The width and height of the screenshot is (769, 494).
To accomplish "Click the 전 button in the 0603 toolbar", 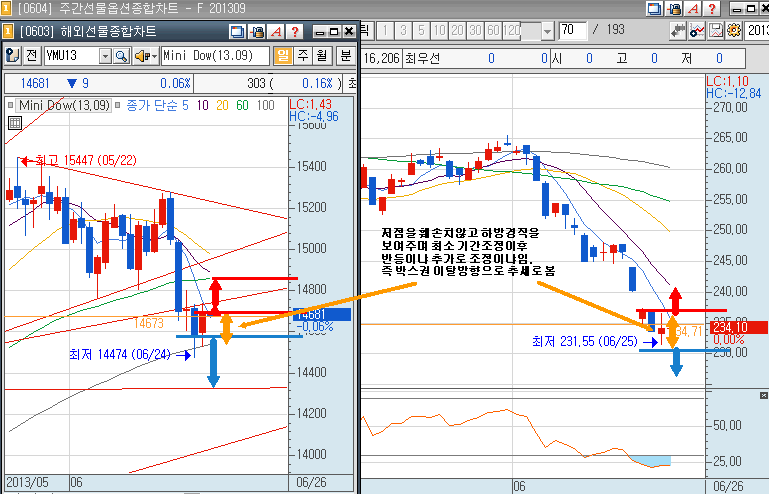I will click(32, 55).
